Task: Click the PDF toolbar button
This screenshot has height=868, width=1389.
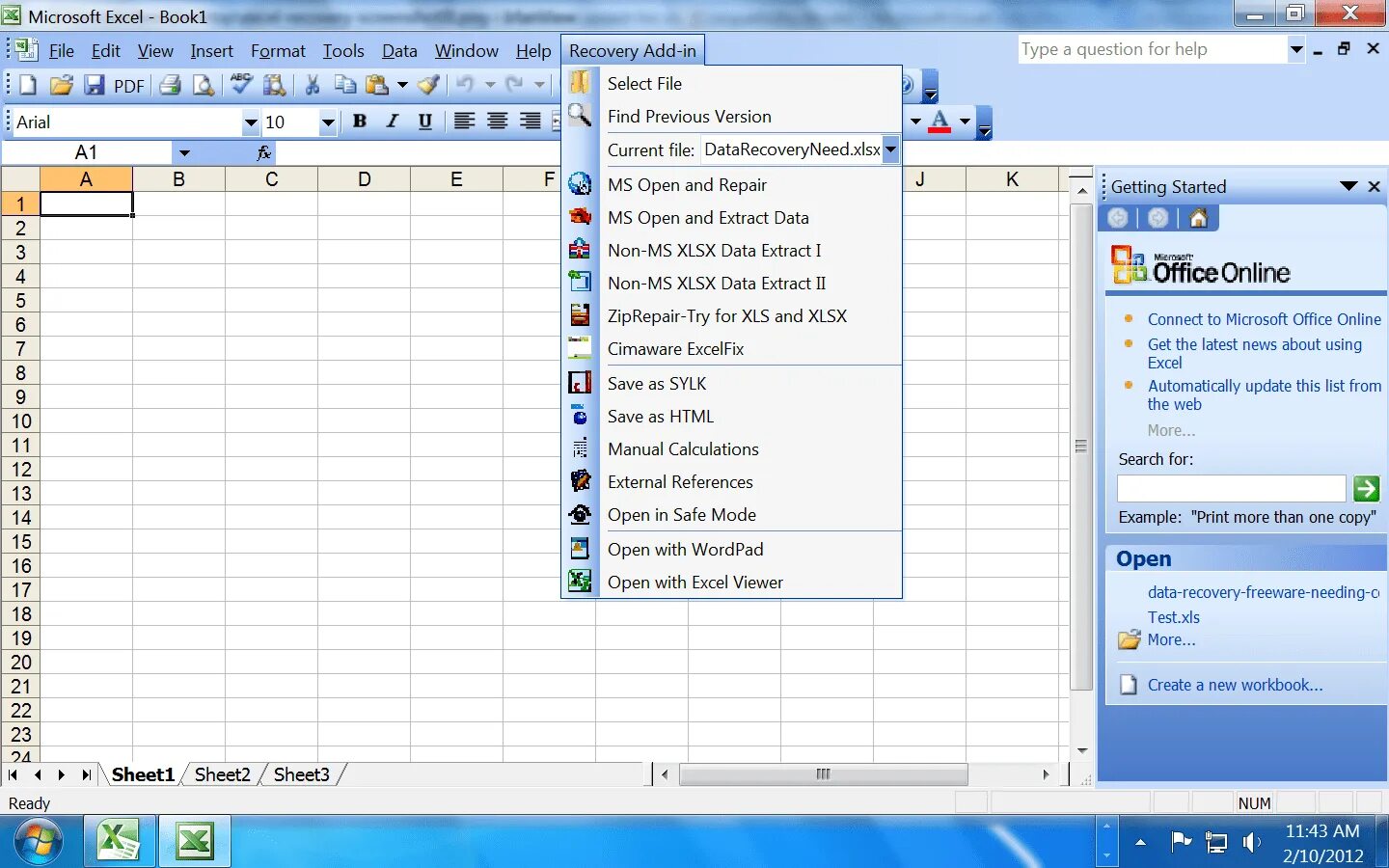Action: pyautogui.click(x=128, y=86)
